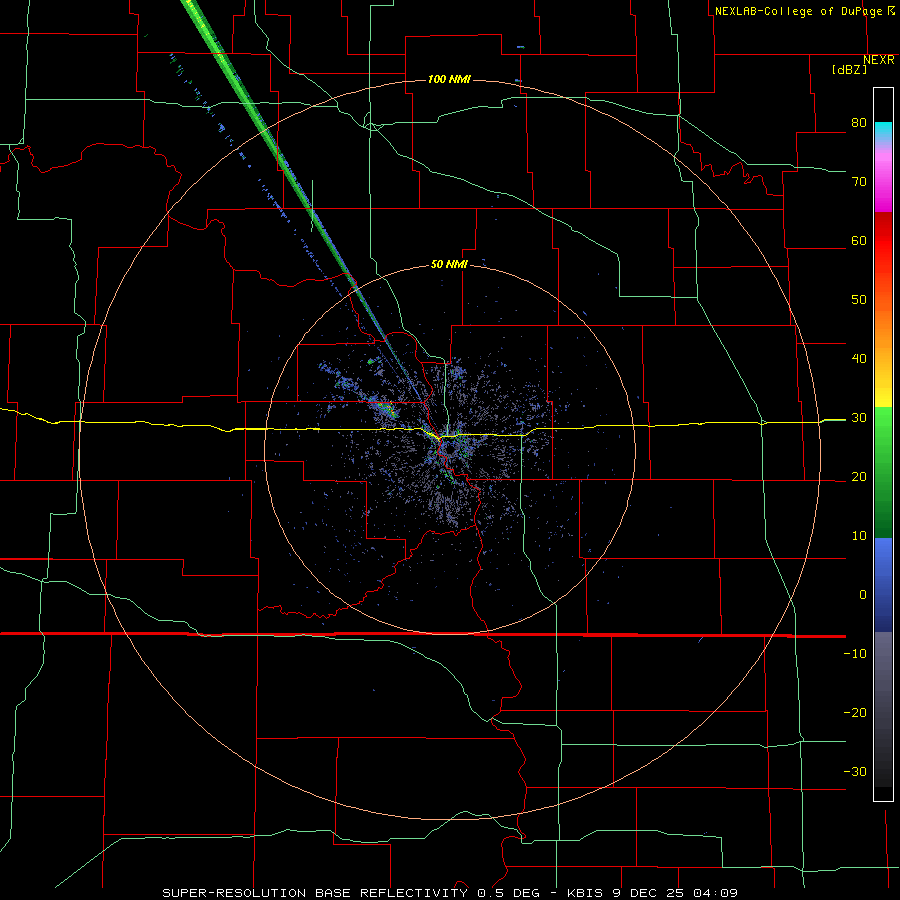Click the KBIS station identifier in the caption
This screenshot has width=900, height=900.
coord(582,893)
